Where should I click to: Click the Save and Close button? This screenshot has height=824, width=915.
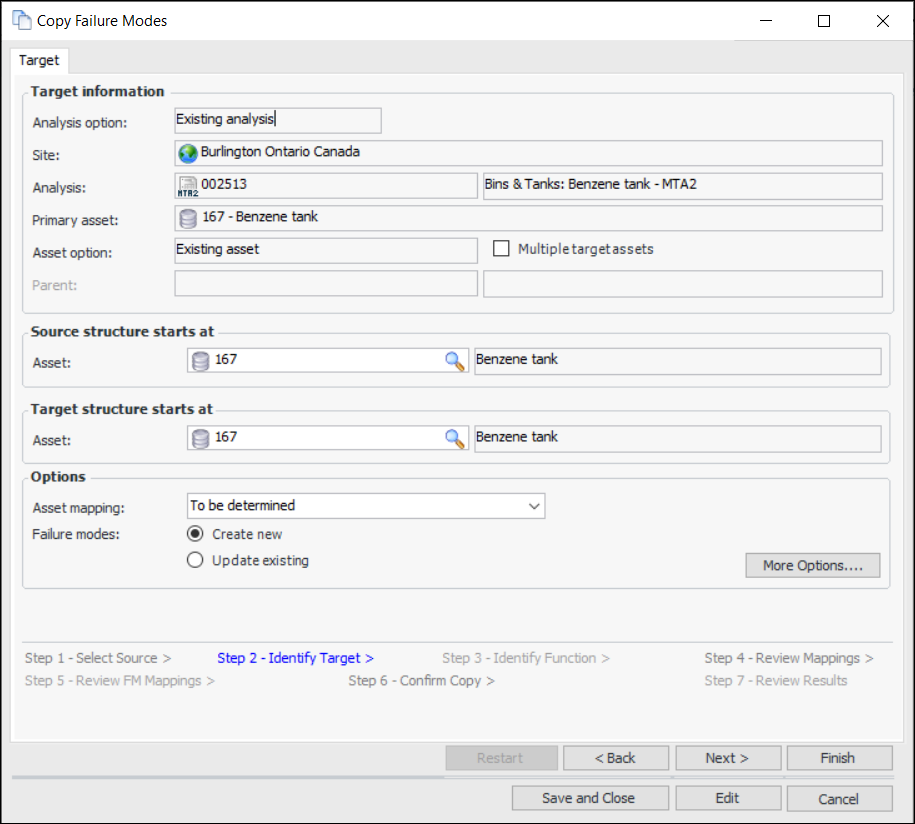[588, 798]
